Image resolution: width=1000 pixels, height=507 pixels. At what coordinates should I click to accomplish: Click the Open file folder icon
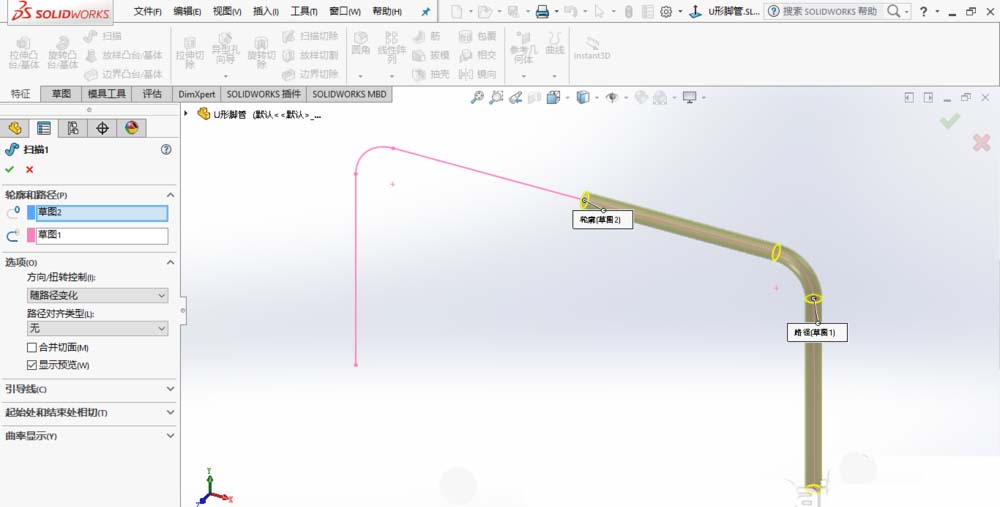(x=485, y=11)
